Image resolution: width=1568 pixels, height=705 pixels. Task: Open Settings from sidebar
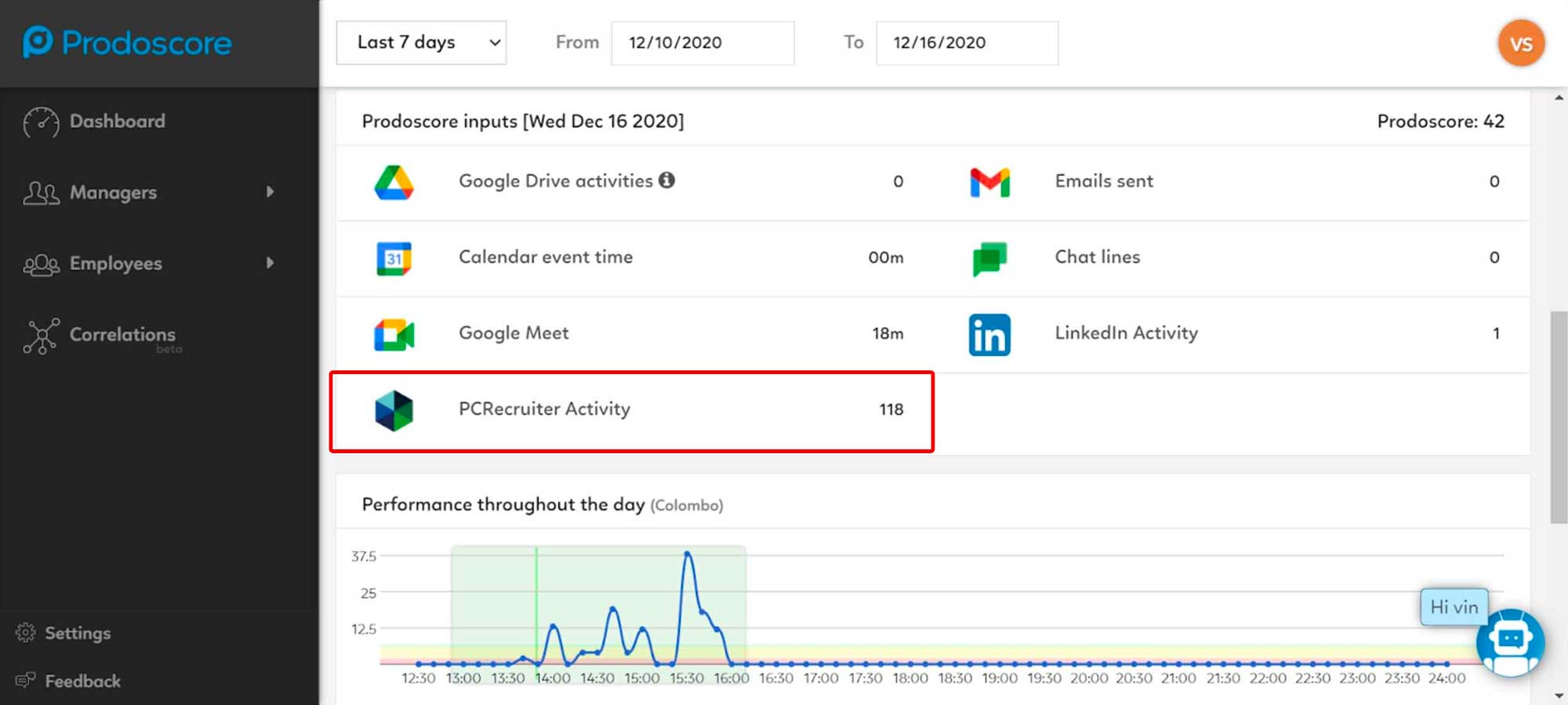77,633
